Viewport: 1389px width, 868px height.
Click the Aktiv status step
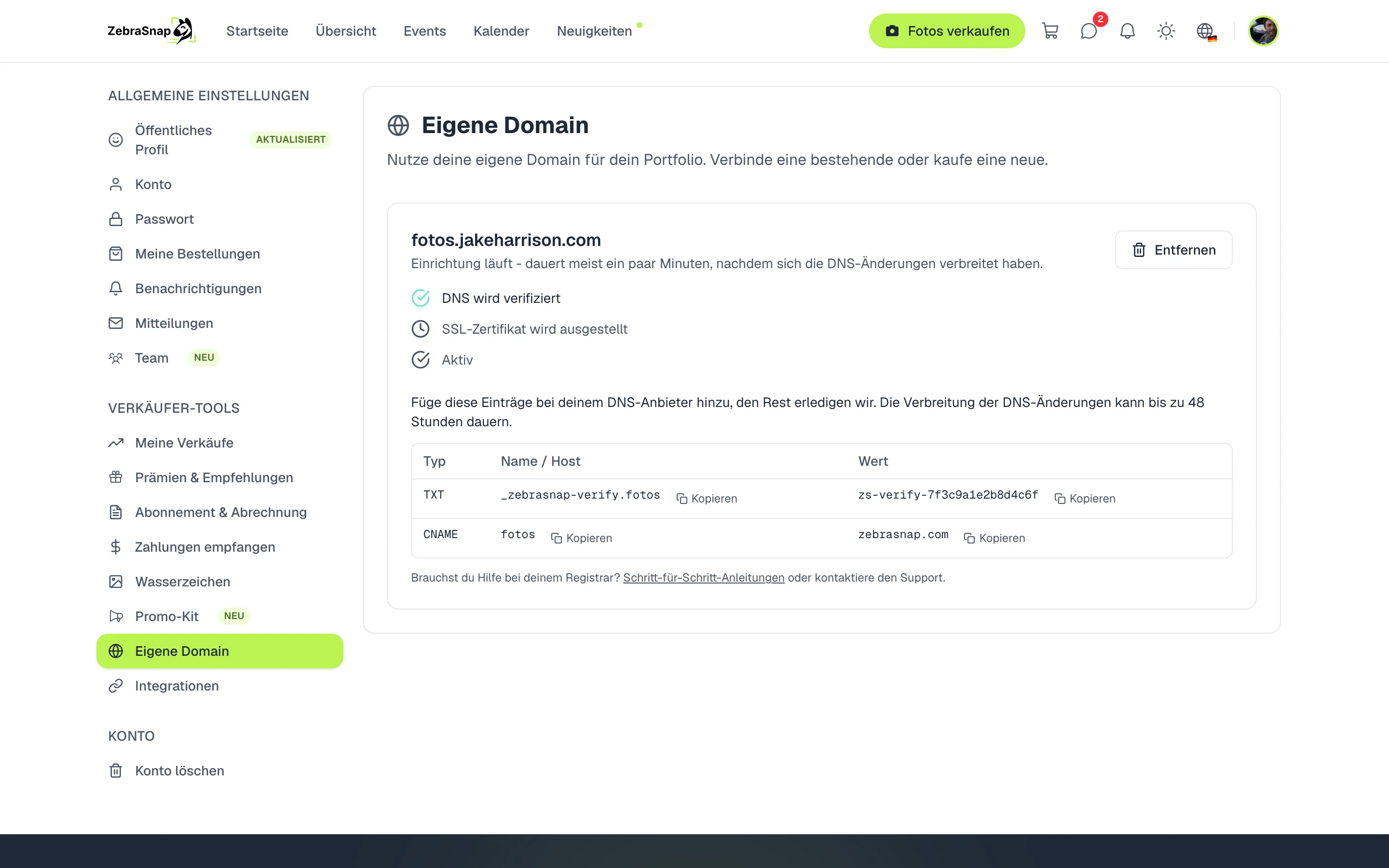pyautogui.click(x=442, y=360)
